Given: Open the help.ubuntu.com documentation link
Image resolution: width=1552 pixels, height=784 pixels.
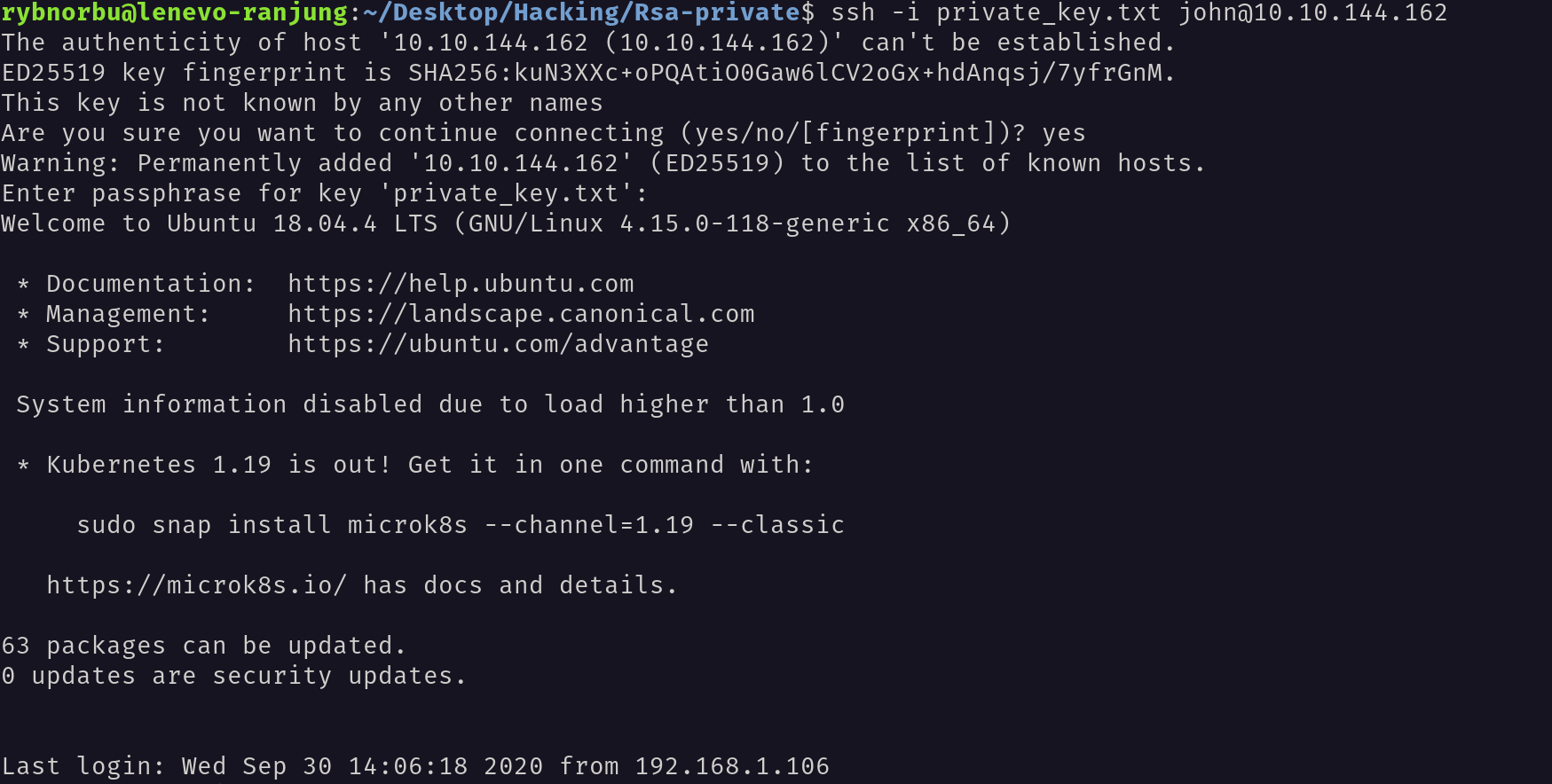Looking at the screenshot, I should point(461,284).
